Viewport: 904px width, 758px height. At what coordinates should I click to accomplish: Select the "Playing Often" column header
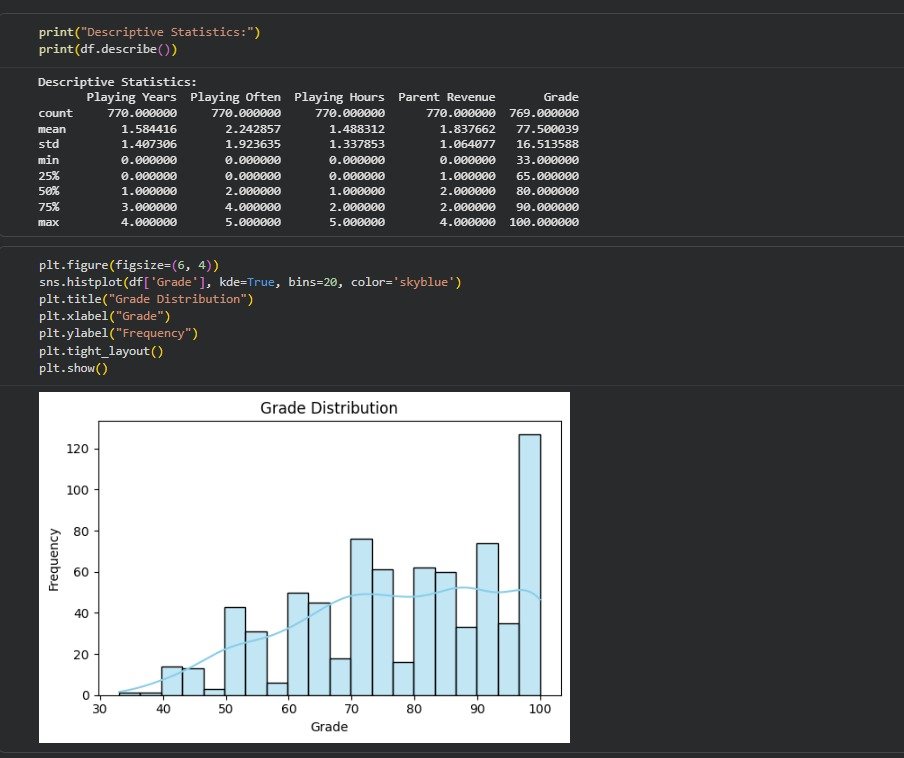click(x=235, y=97)
